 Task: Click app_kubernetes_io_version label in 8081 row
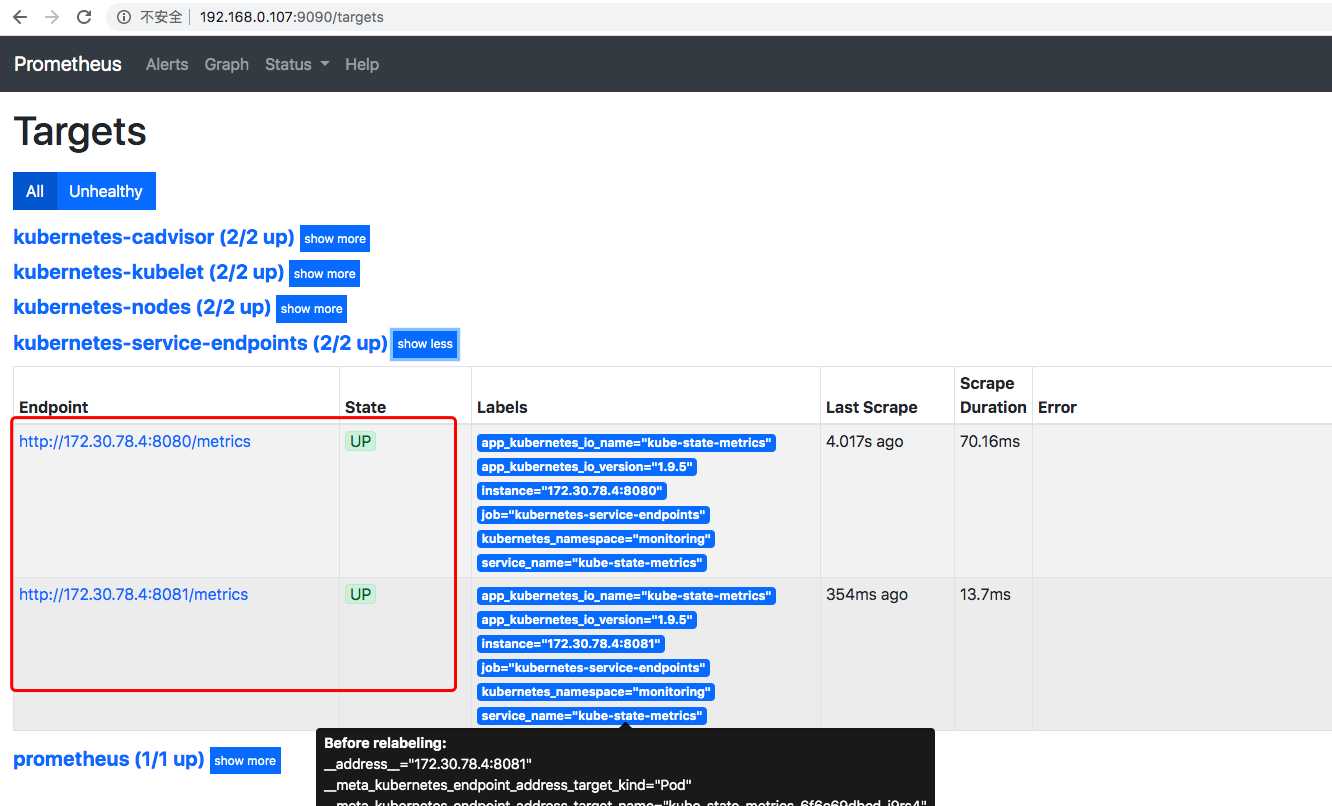[586, 620]
